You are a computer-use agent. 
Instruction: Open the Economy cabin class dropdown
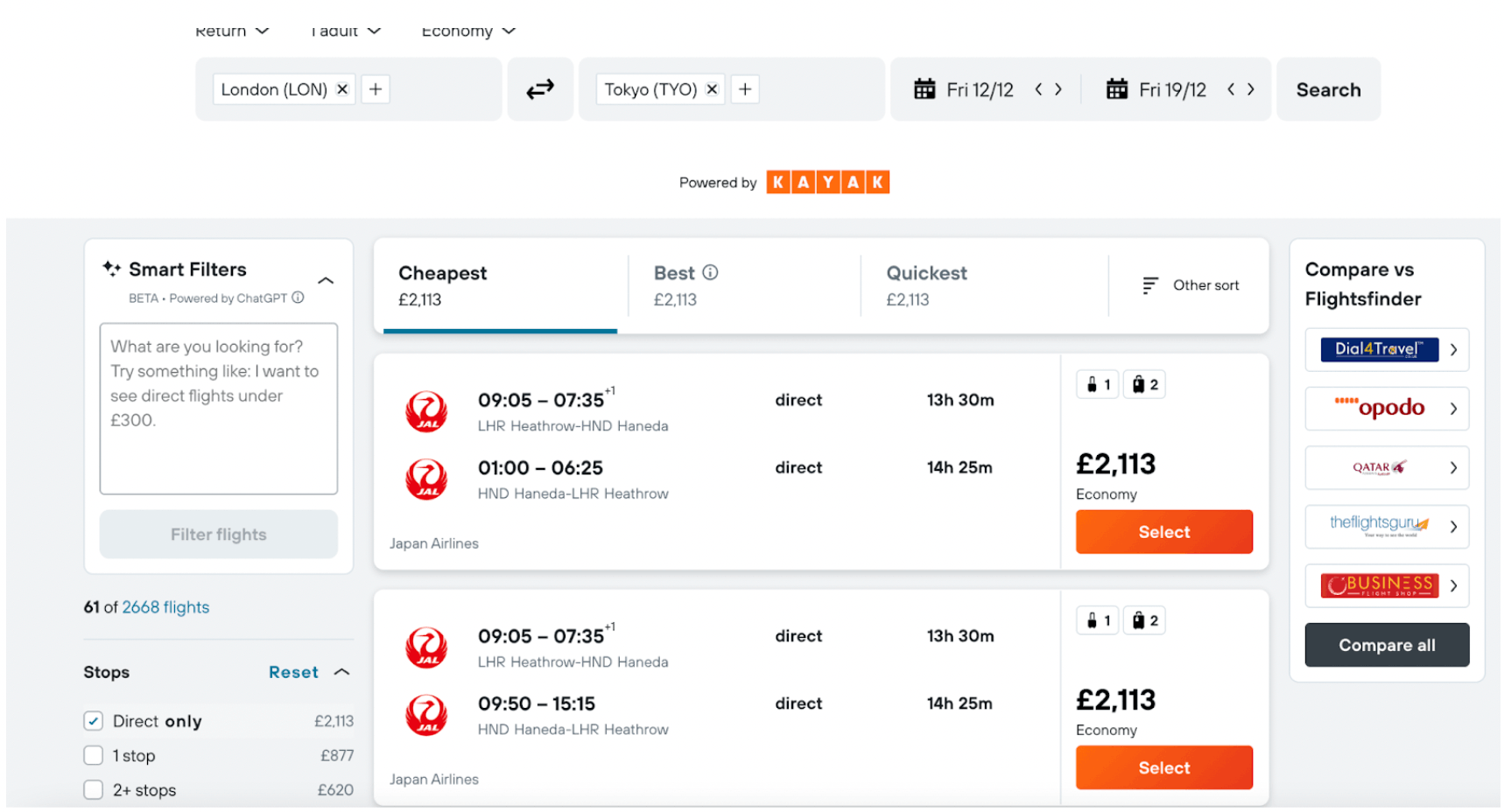pyautogui.click(x=467, y=31)
